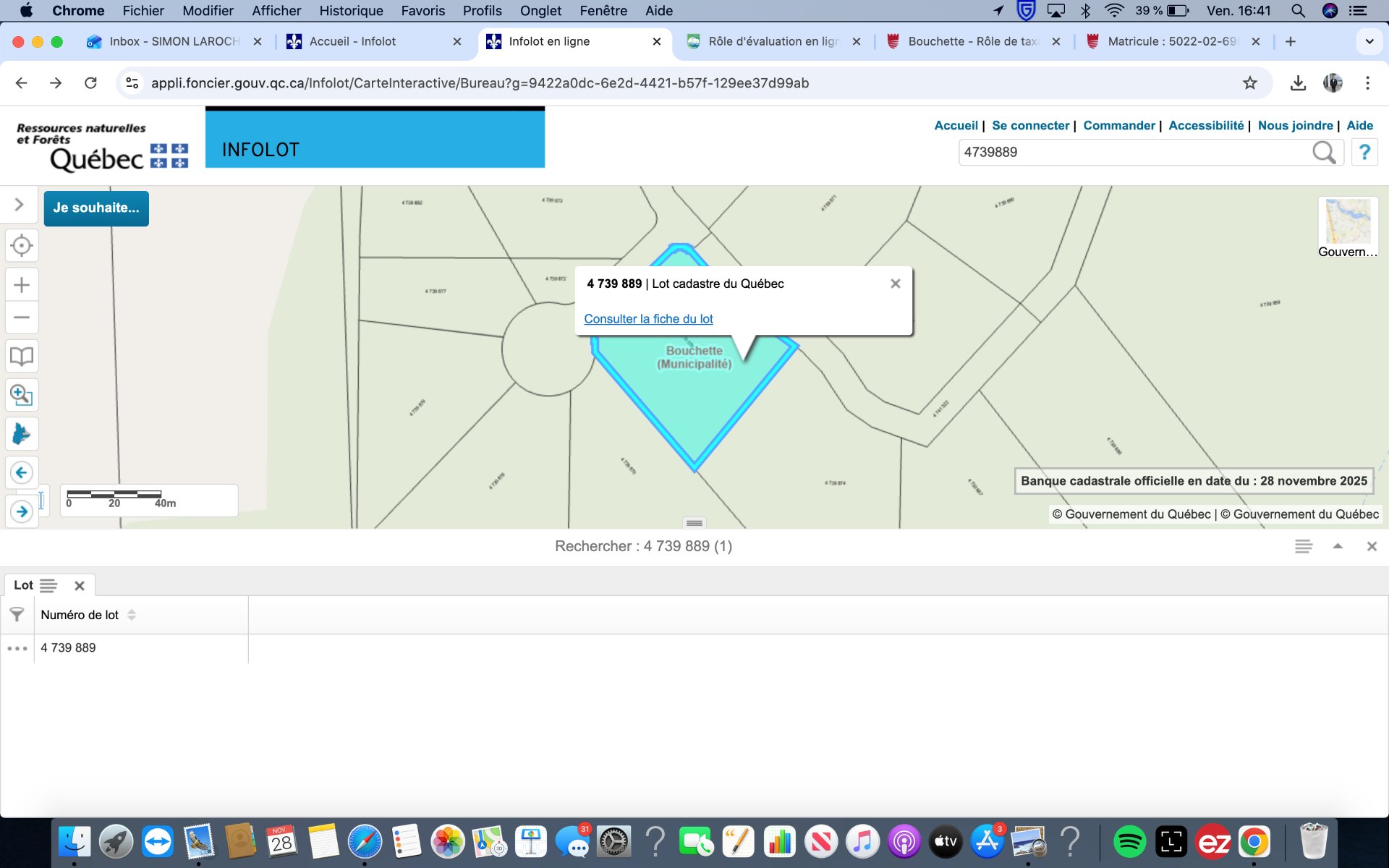Click Consulter la fiche du lot link

648,319
